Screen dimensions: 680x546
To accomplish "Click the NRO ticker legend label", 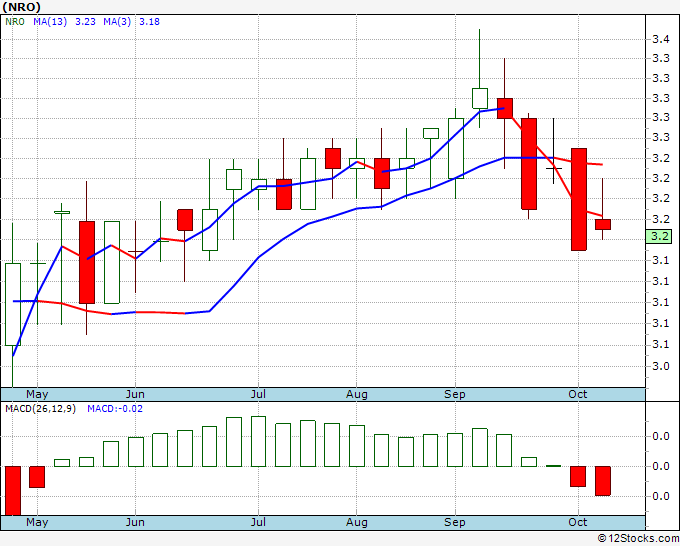I will (15, 21).
